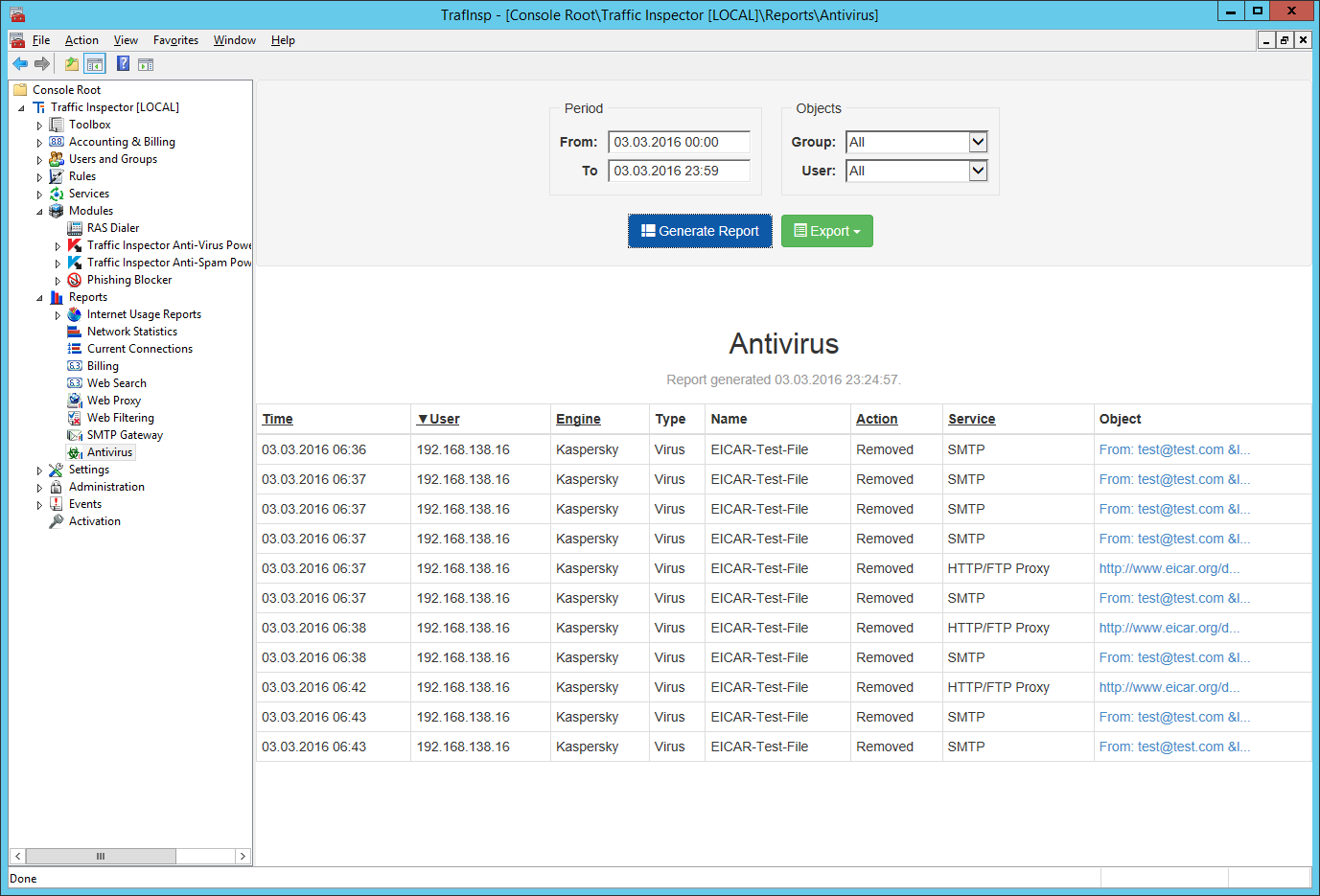Click the Web Proxy icon
Viewport: 1320px width, 896px height.
tap(75, 401)
